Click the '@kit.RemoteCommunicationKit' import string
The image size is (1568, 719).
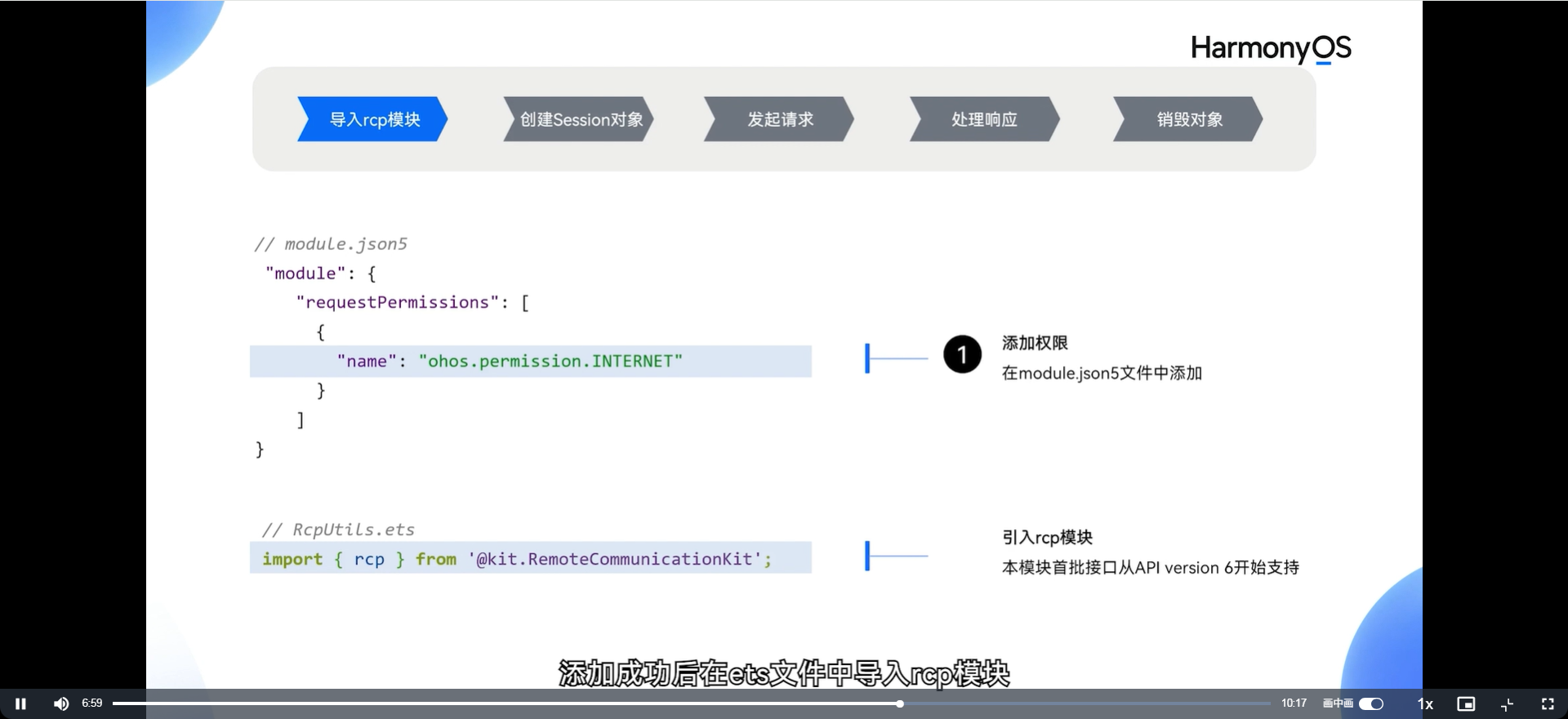[615, 559]
